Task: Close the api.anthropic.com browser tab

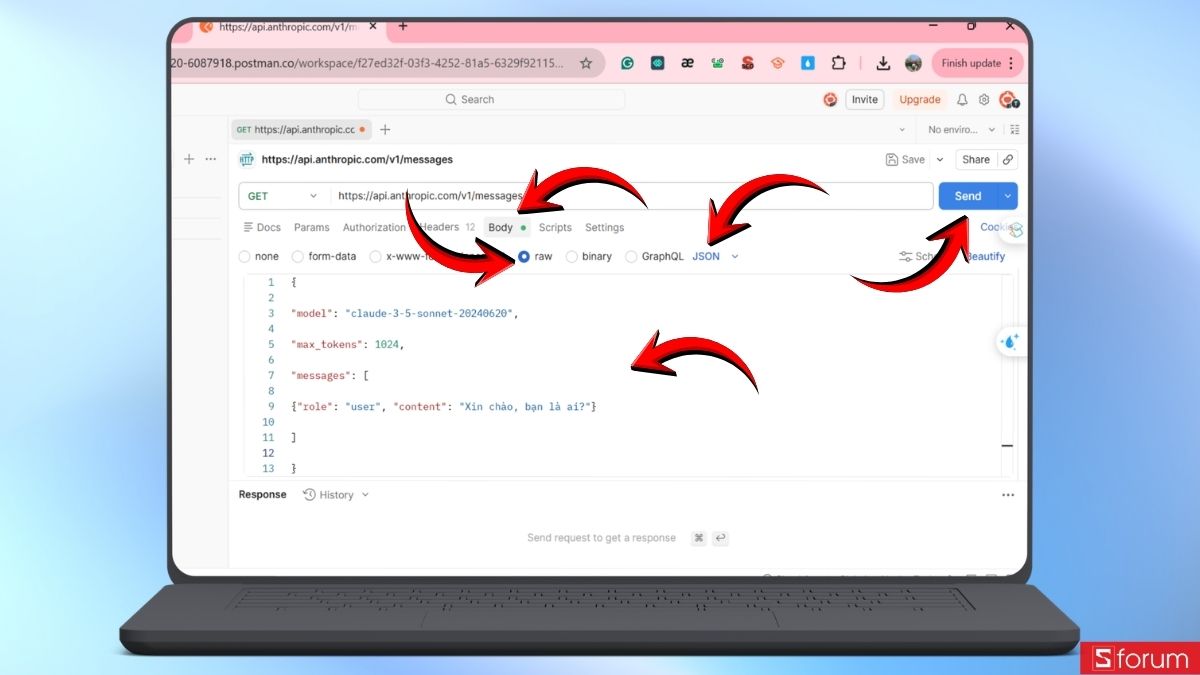Action: [375, 26]
